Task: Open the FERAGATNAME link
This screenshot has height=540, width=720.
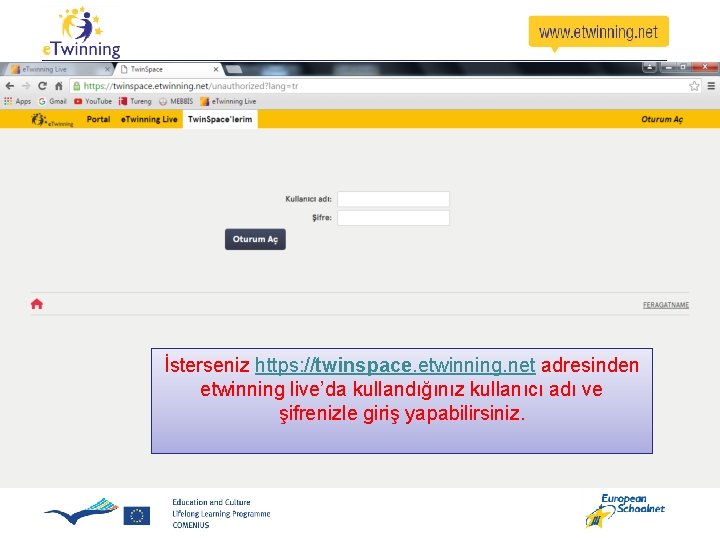Action: (x=666, y=305)
